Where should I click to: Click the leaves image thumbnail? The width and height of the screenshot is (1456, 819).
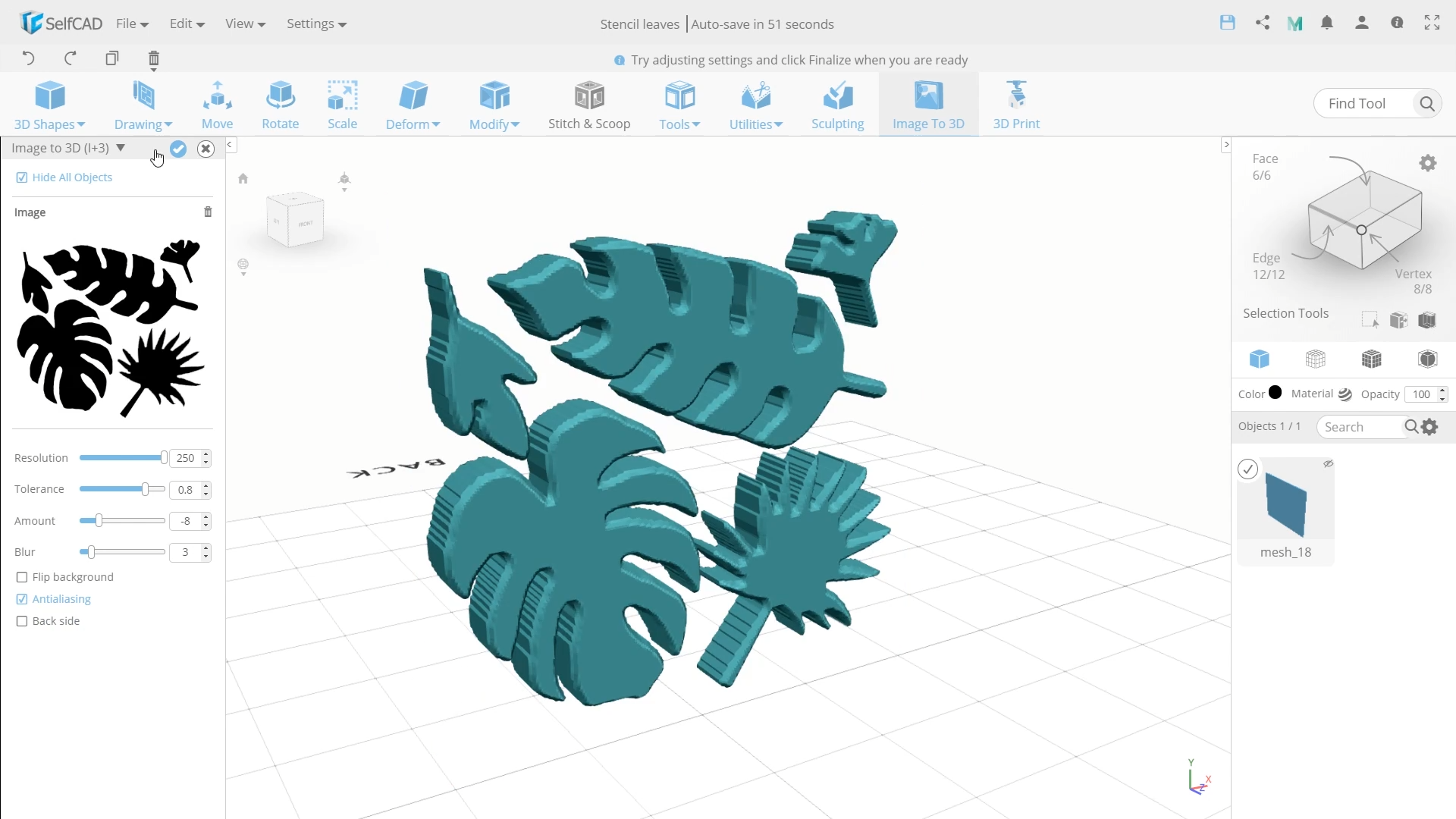[x=111, y=328]
